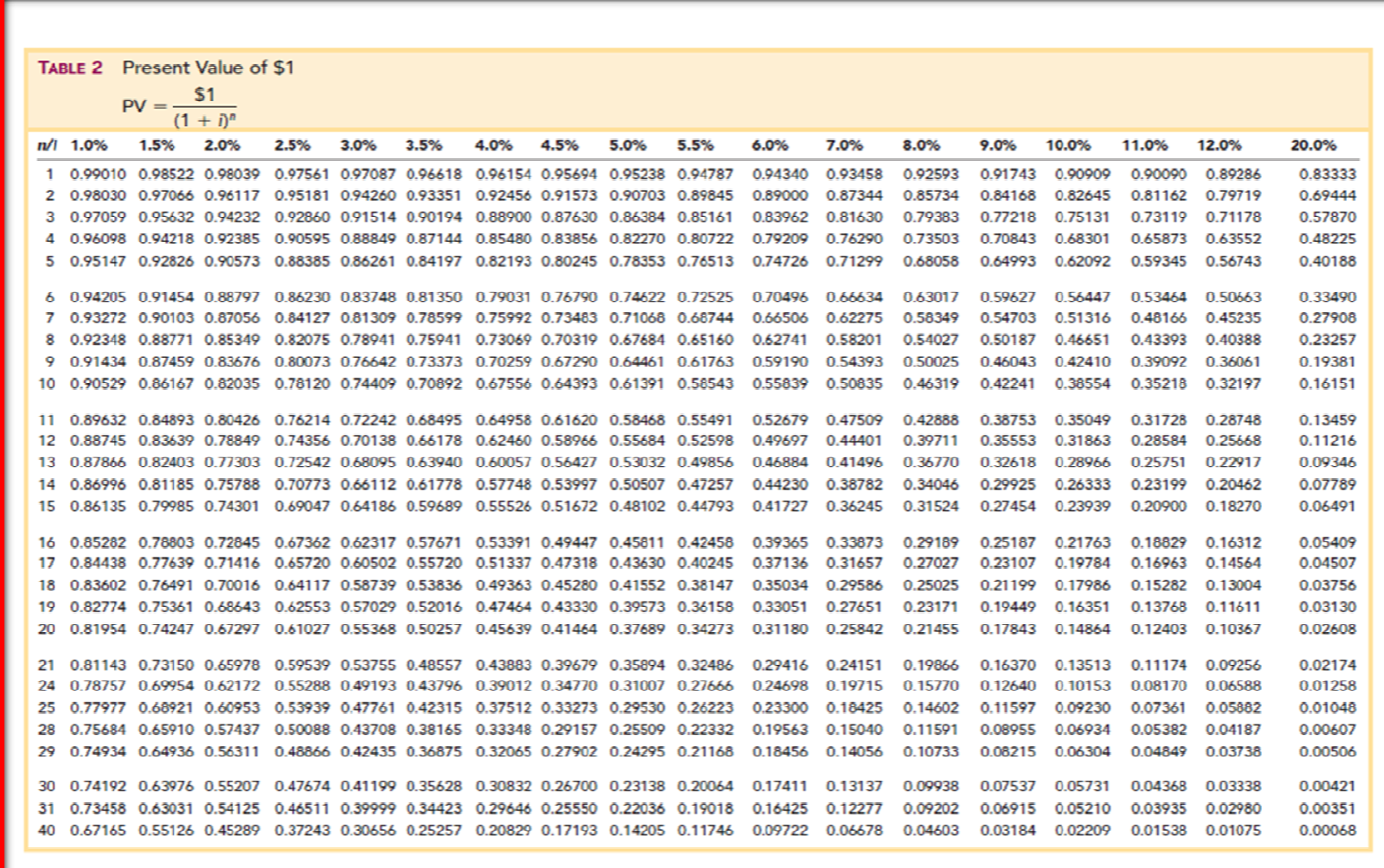Viewport: 1384px width, 868px height.
Task: Click value 0.02174 in row 21
Action: (x=1328, y=666)
